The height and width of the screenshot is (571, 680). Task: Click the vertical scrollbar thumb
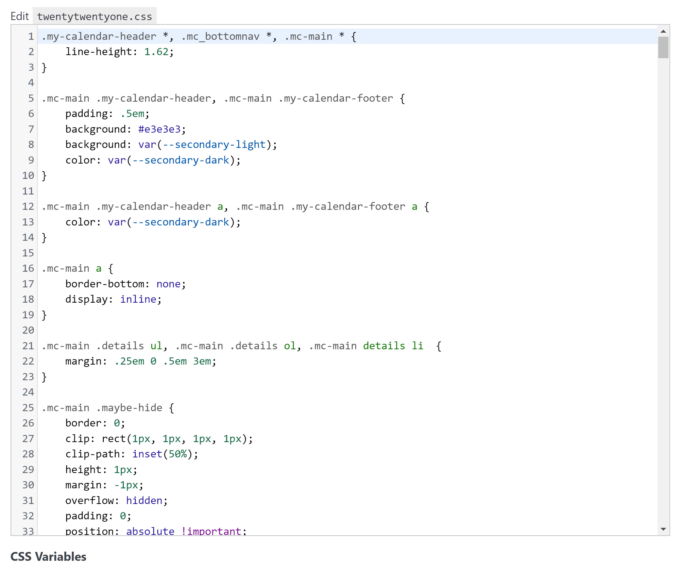663,47
